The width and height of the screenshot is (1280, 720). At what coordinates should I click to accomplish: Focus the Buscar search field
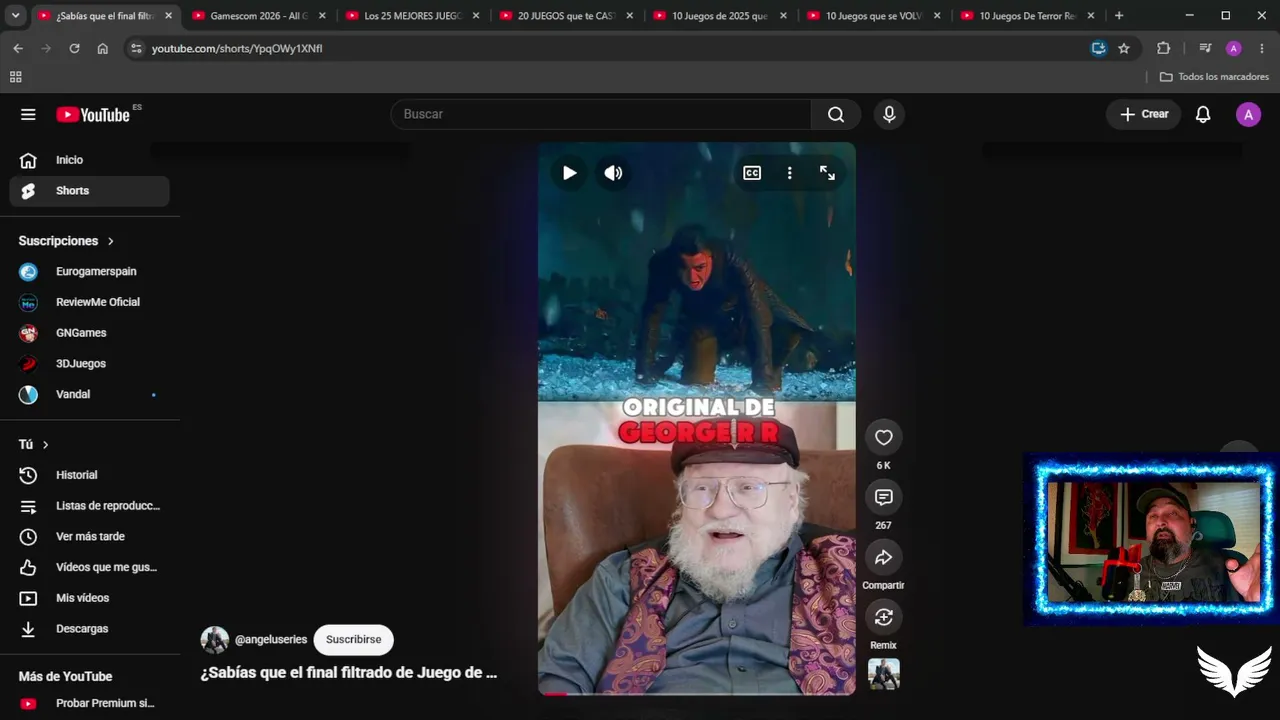(600, 114)
